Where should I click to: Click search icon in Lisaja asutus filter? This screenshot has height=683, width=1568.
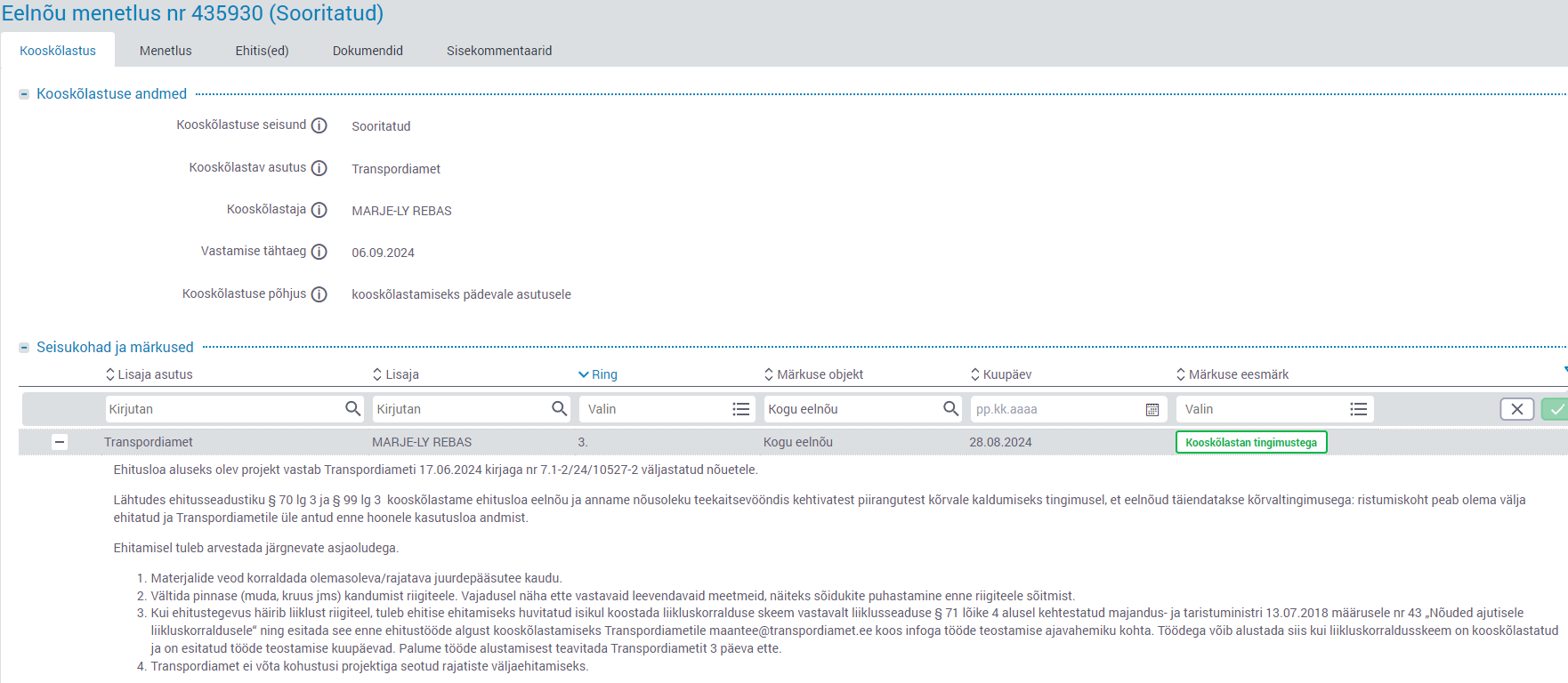[x=352, y=409]
